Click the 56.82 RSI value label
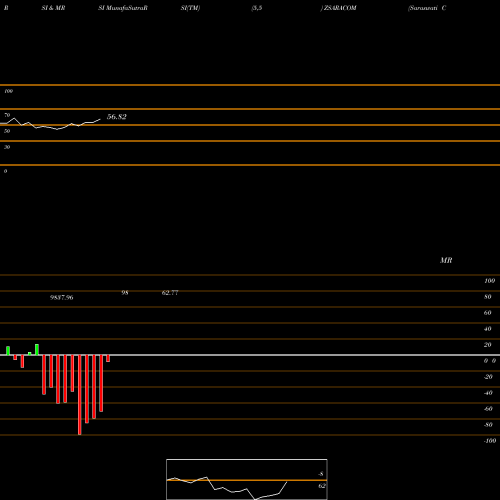Screen dimensions: 500x500 click(117, 117)
